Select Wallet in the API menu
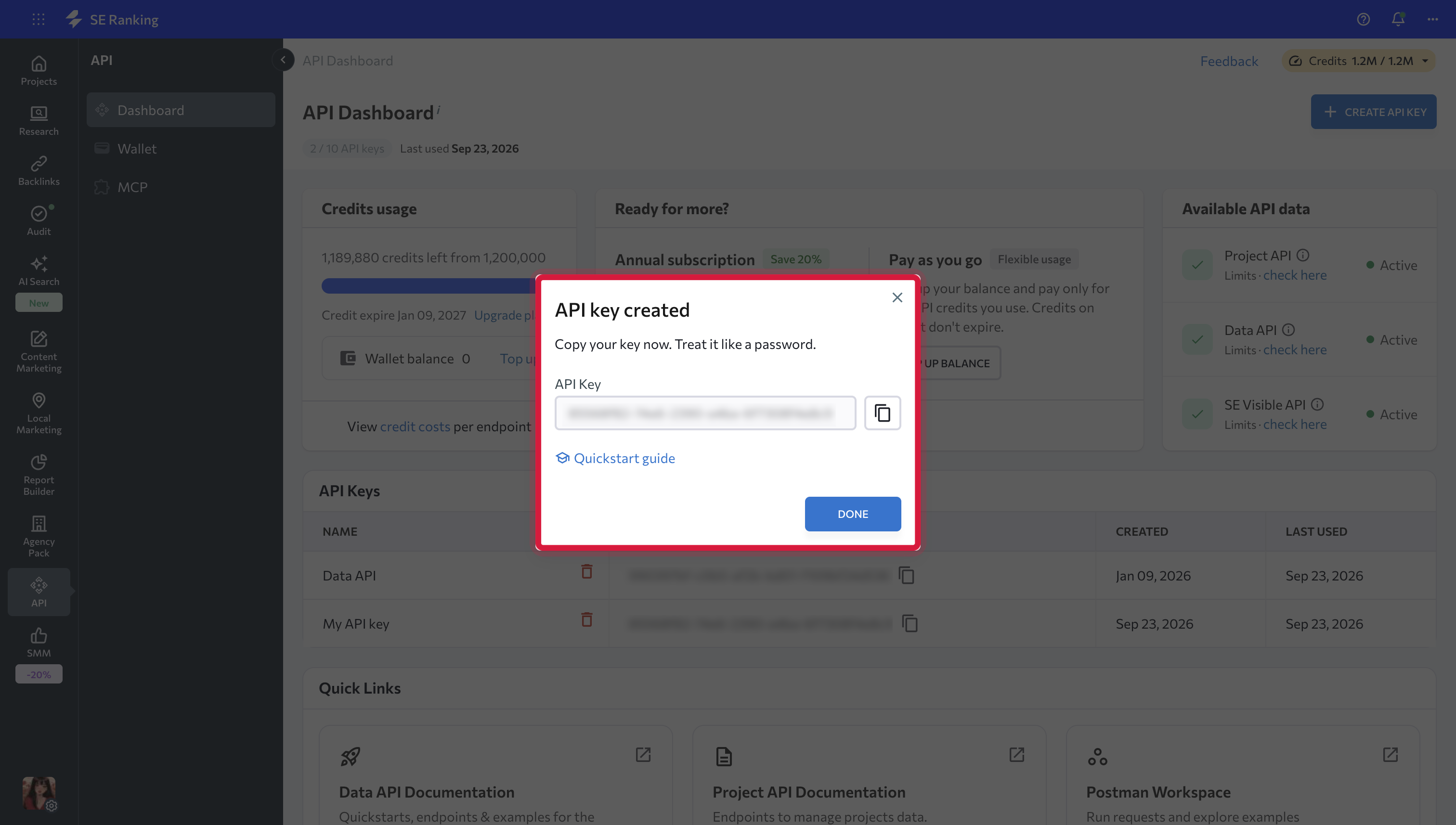The image size is (1456, 825). pyautogui.click(x=181, y=148)
